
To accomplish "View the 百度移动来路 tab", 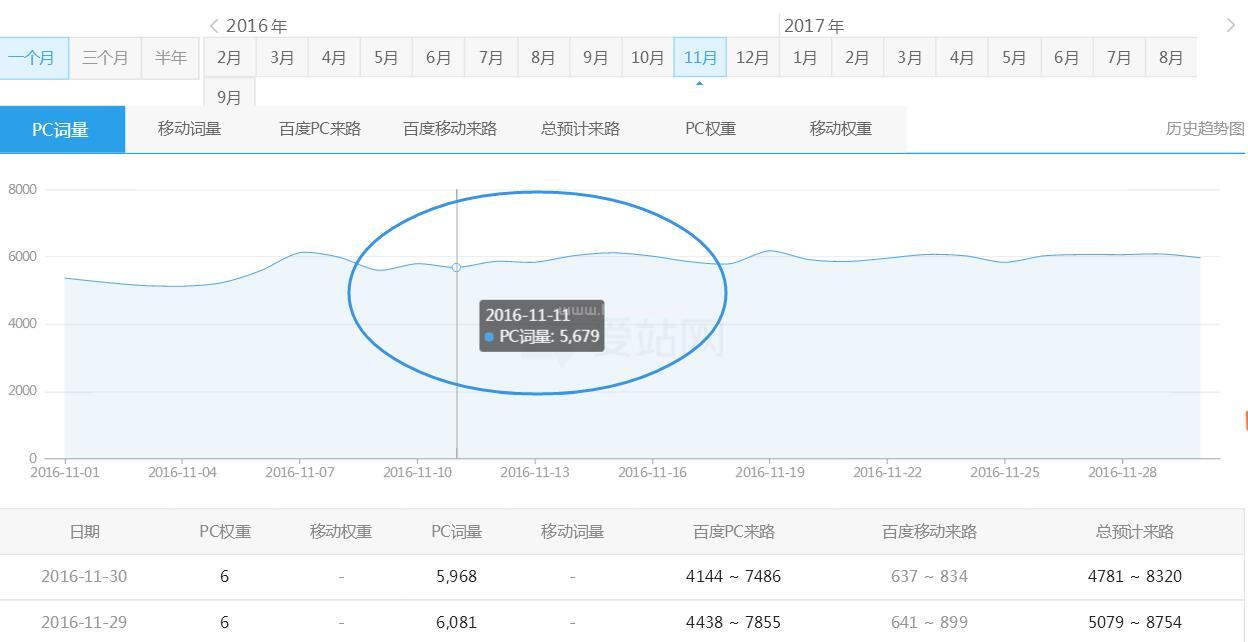I will tap(450, 129).
